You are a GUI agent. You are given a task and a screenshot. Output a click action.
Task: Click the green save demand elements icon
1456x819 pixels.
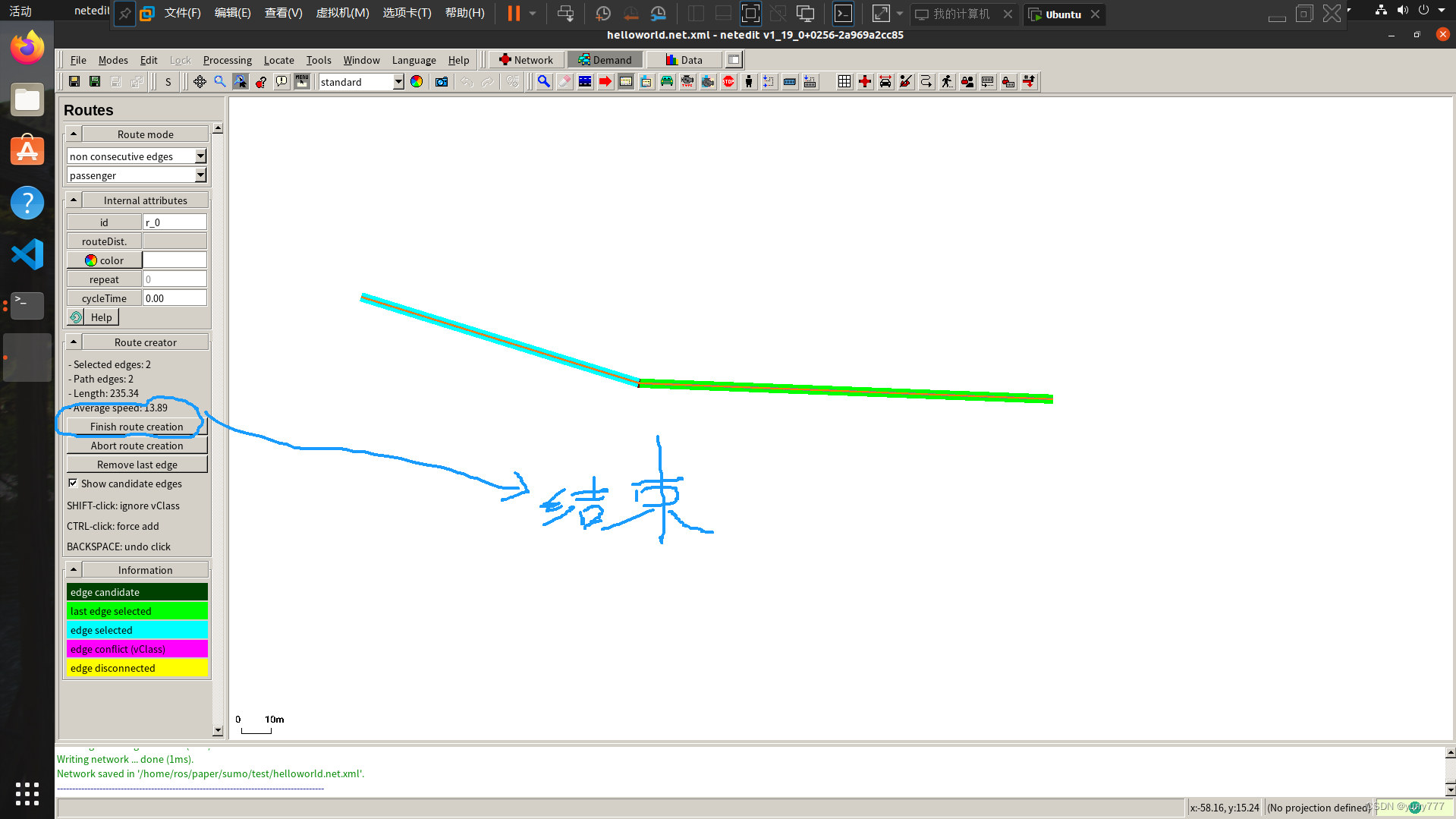pos(95,82)
